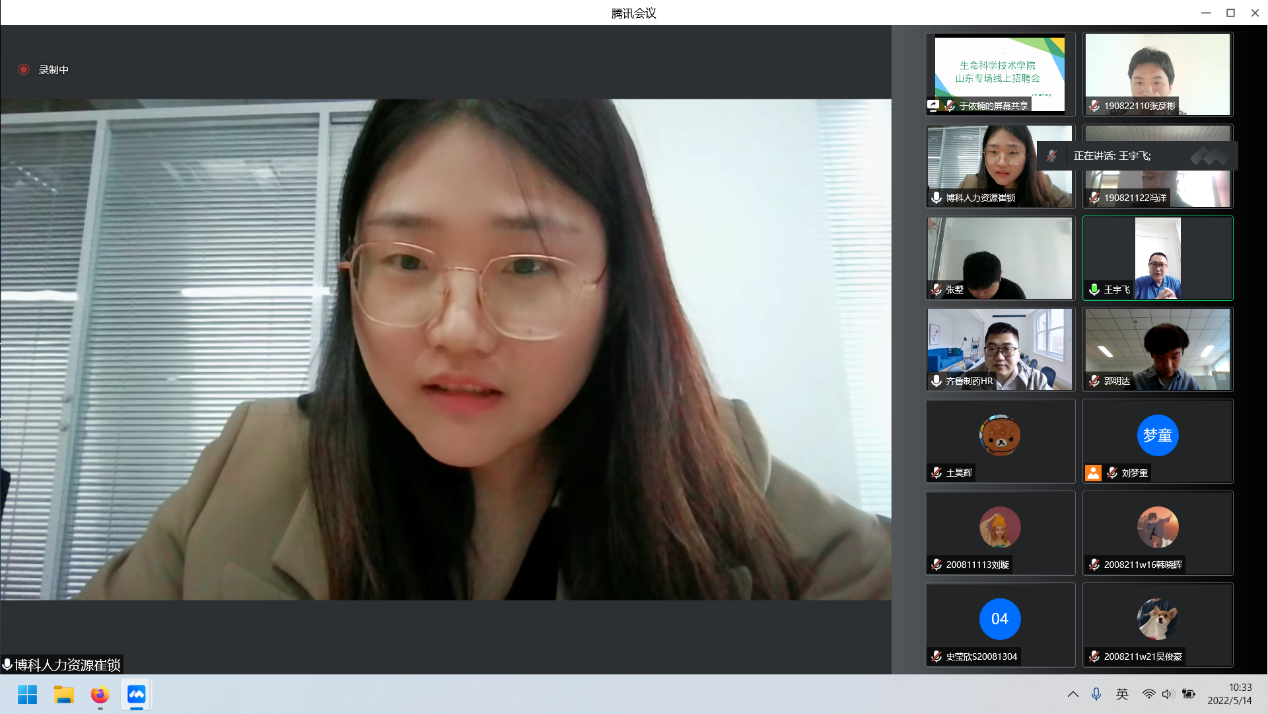Click muted mic icon on 张塑 tile
Screen dimensions: 1268x714
click(x=936, y=290)
